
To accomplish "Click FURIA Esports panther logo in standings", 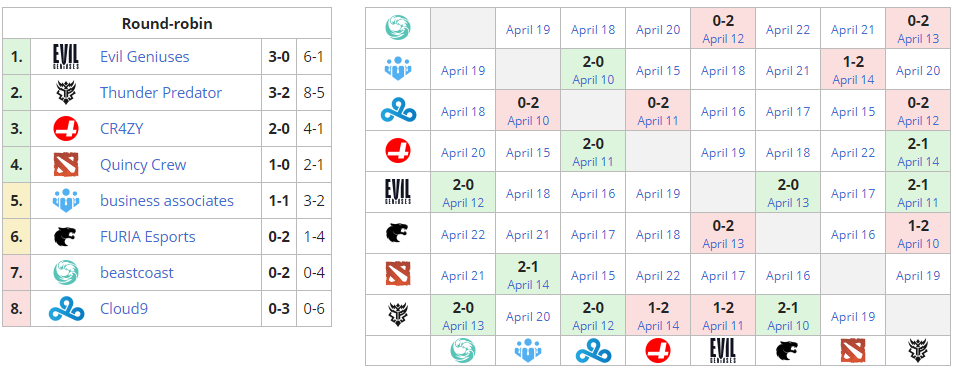I will 65,236.
